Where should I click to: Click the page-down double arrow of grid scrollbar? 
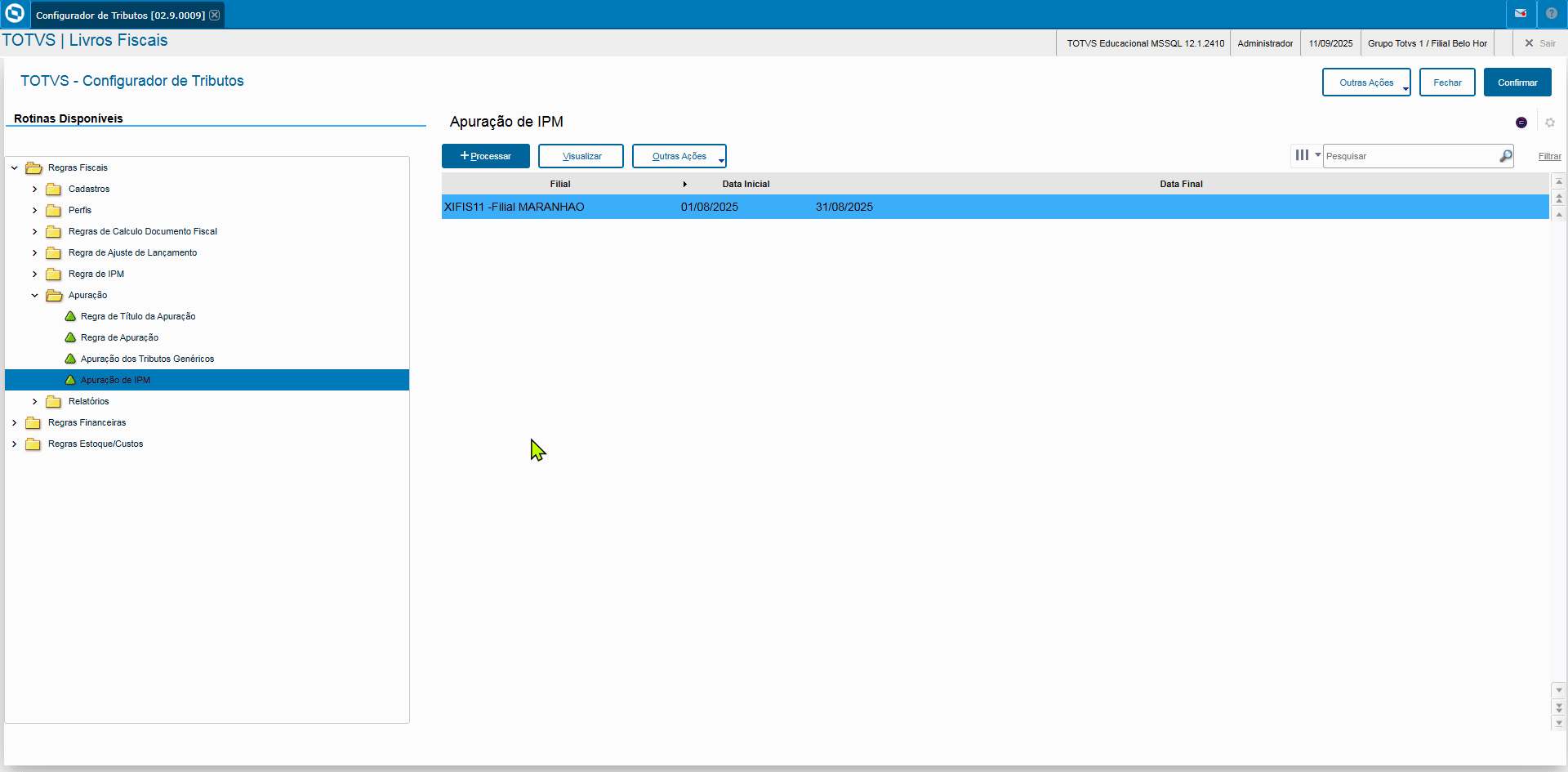click(x=1559, y=707)
